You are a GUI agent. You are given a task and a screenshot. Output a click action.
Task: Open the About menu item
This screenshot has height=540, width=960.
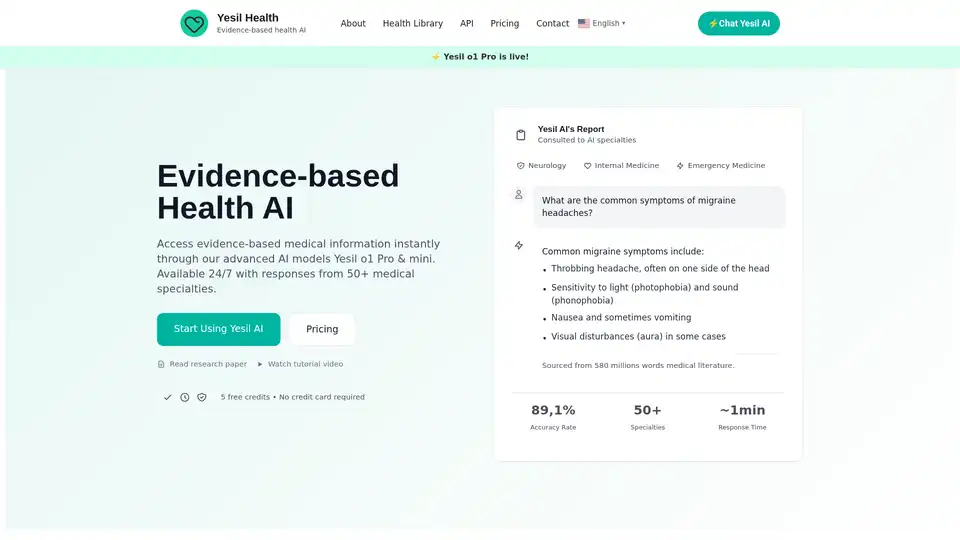[353, 23]
